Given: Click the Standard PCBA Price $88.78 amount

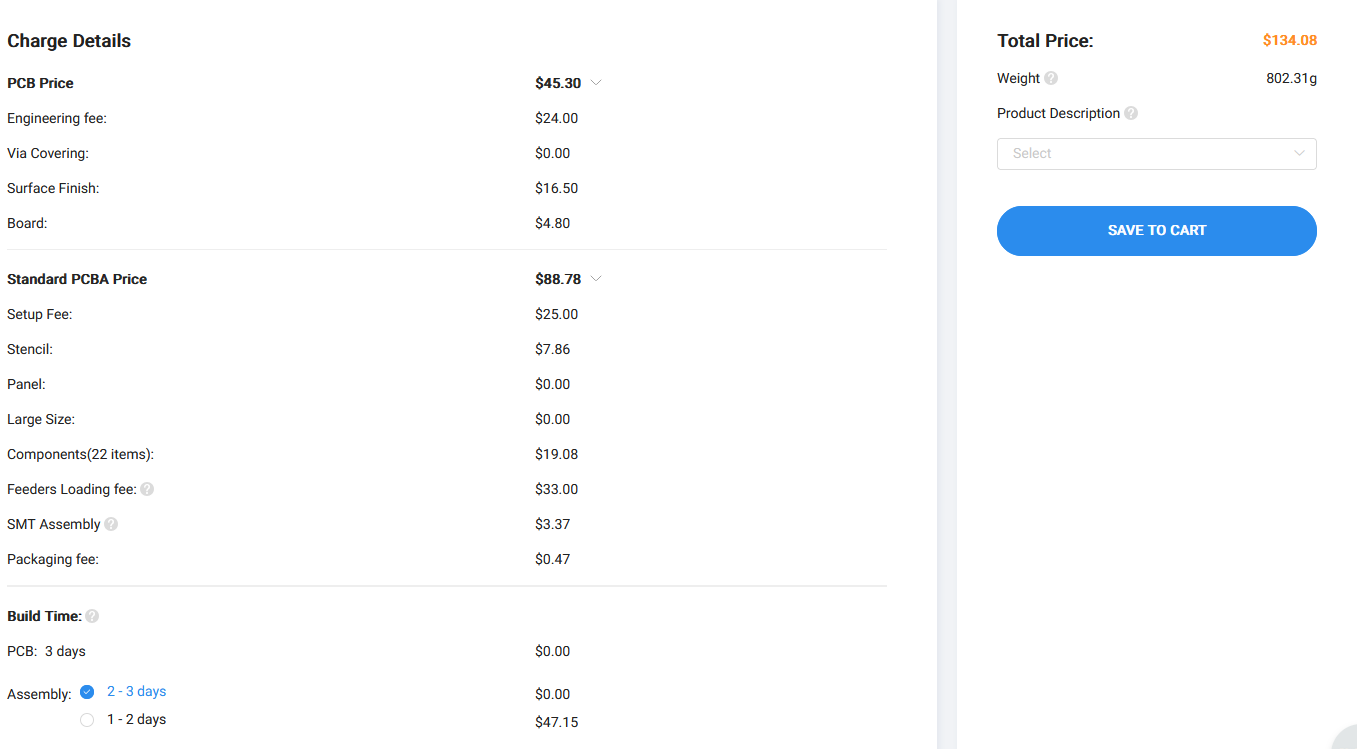Looking at the screenshot, I should (558, 279).
